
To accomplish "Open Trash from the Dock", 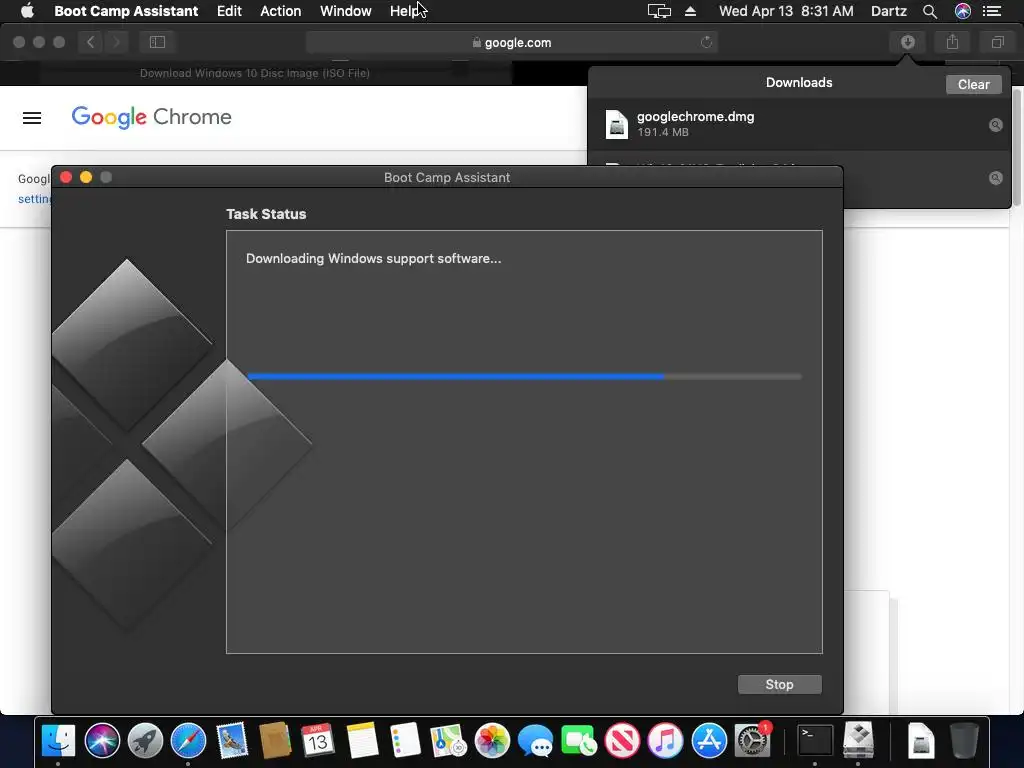I will coord(964,741).
